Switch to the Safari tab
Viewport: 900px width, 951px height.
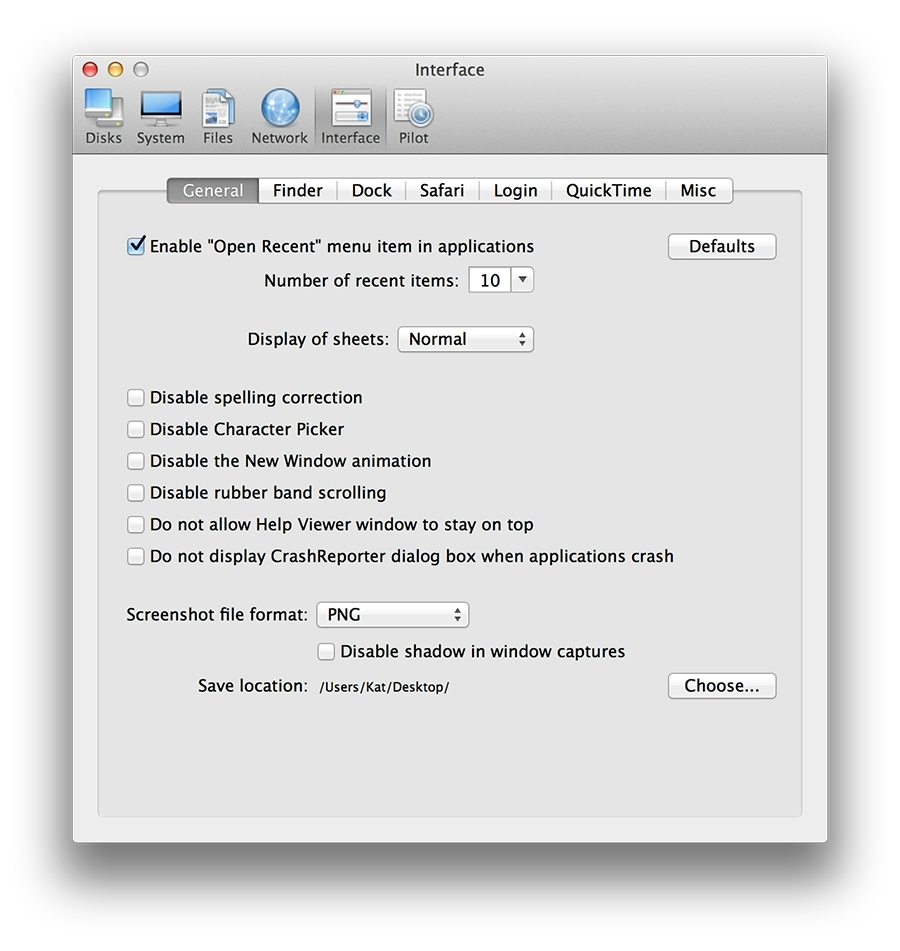click(x=442, y=190)
